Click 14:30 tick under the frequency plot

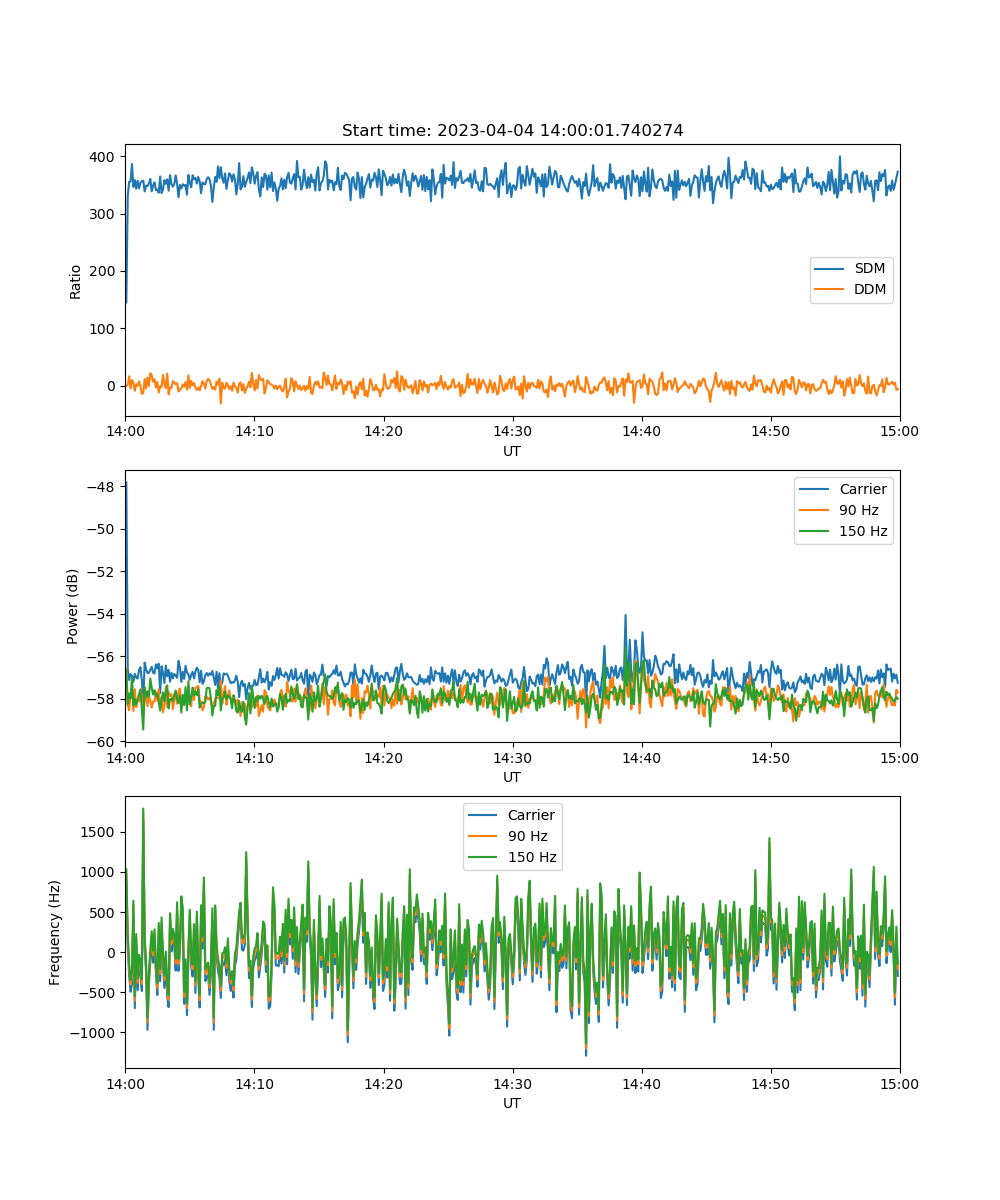coord(512,1083)
